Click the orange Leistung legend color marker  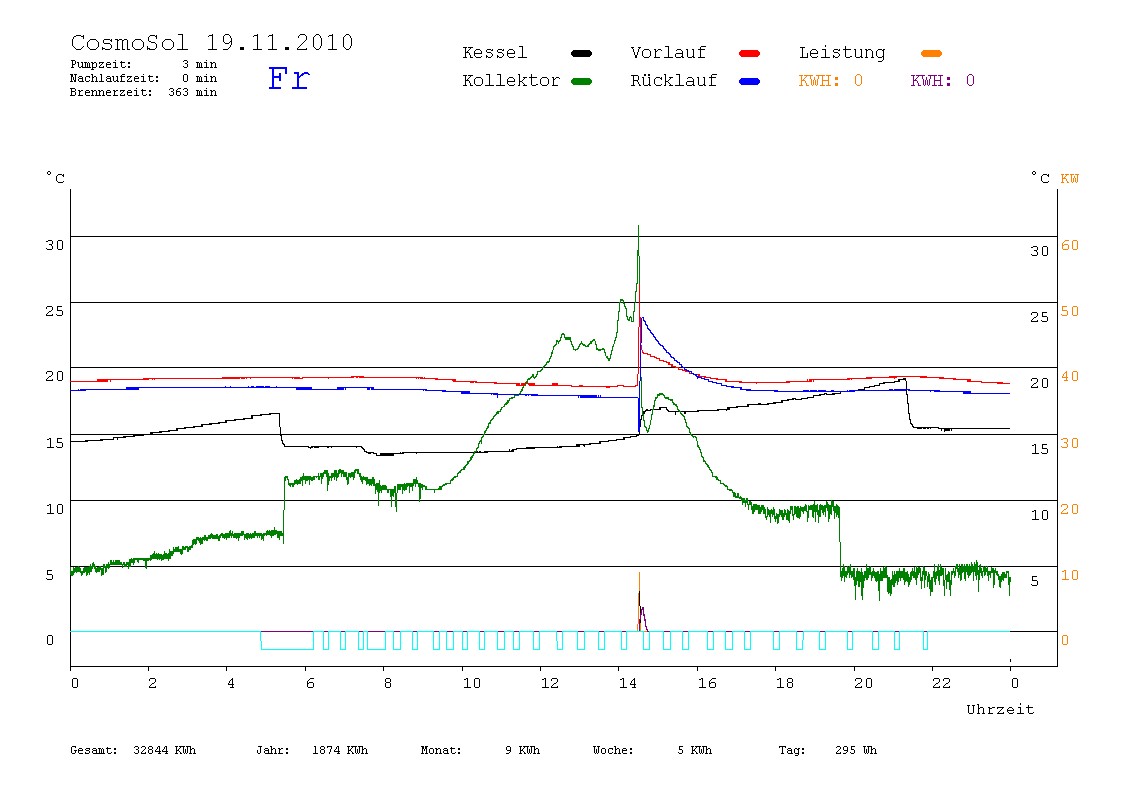coord(931,53)
